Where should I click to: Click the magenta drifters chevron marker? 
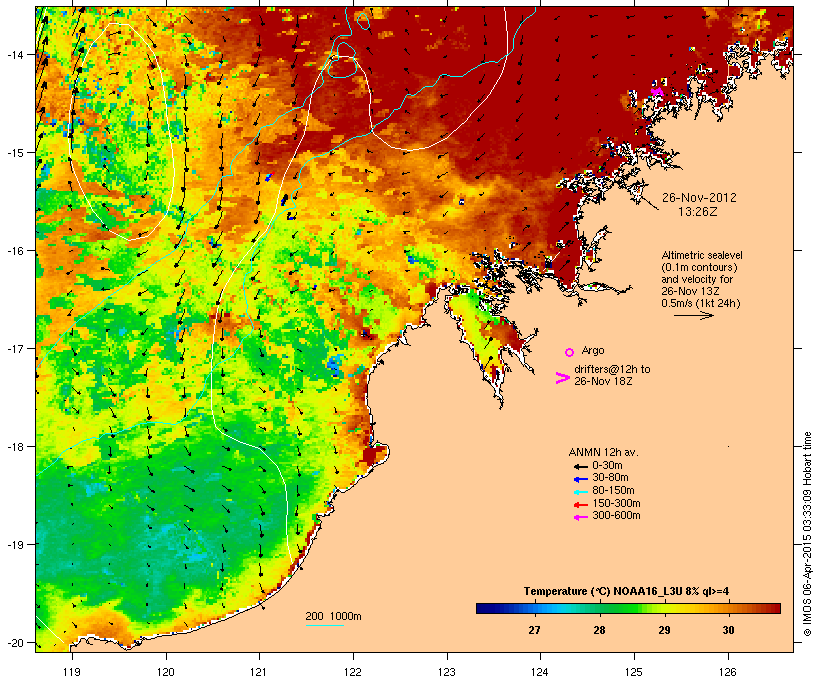[x=562, y=378]
